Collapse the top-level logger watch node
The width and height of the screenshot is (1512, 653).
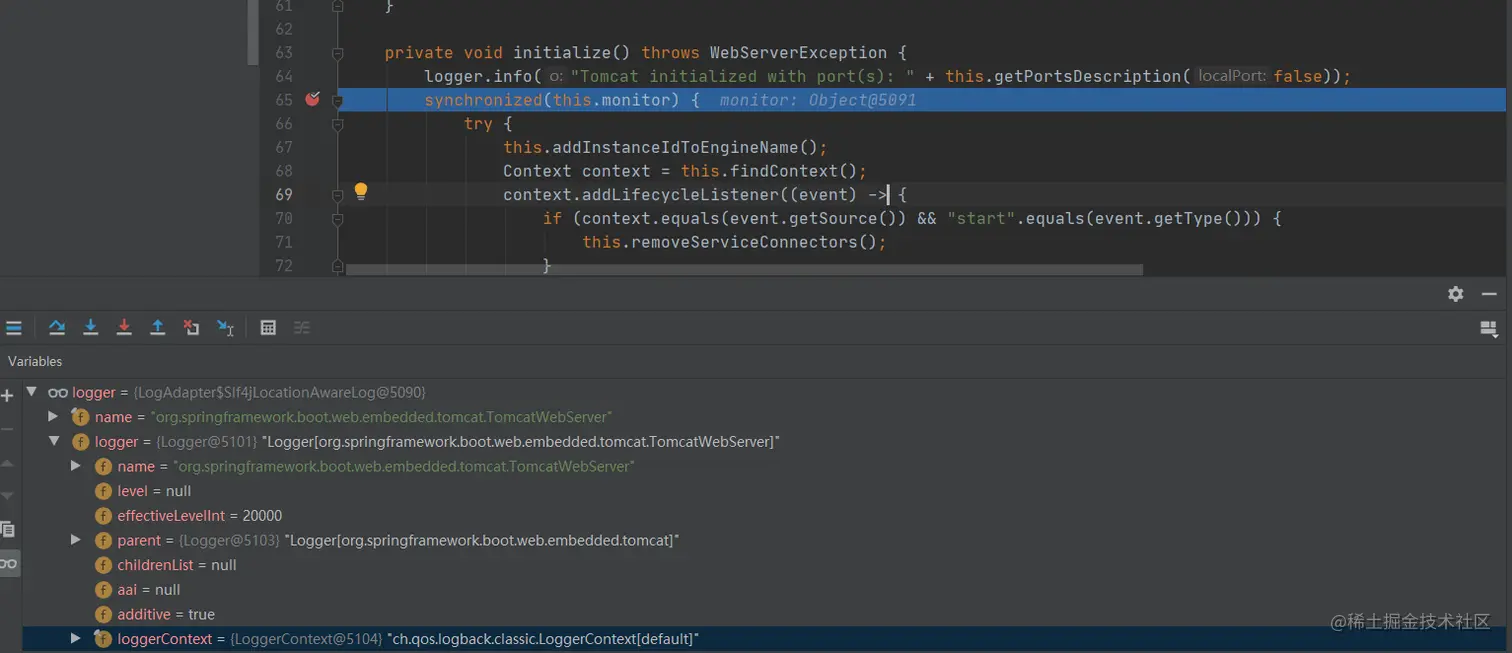tap(31, 392)
